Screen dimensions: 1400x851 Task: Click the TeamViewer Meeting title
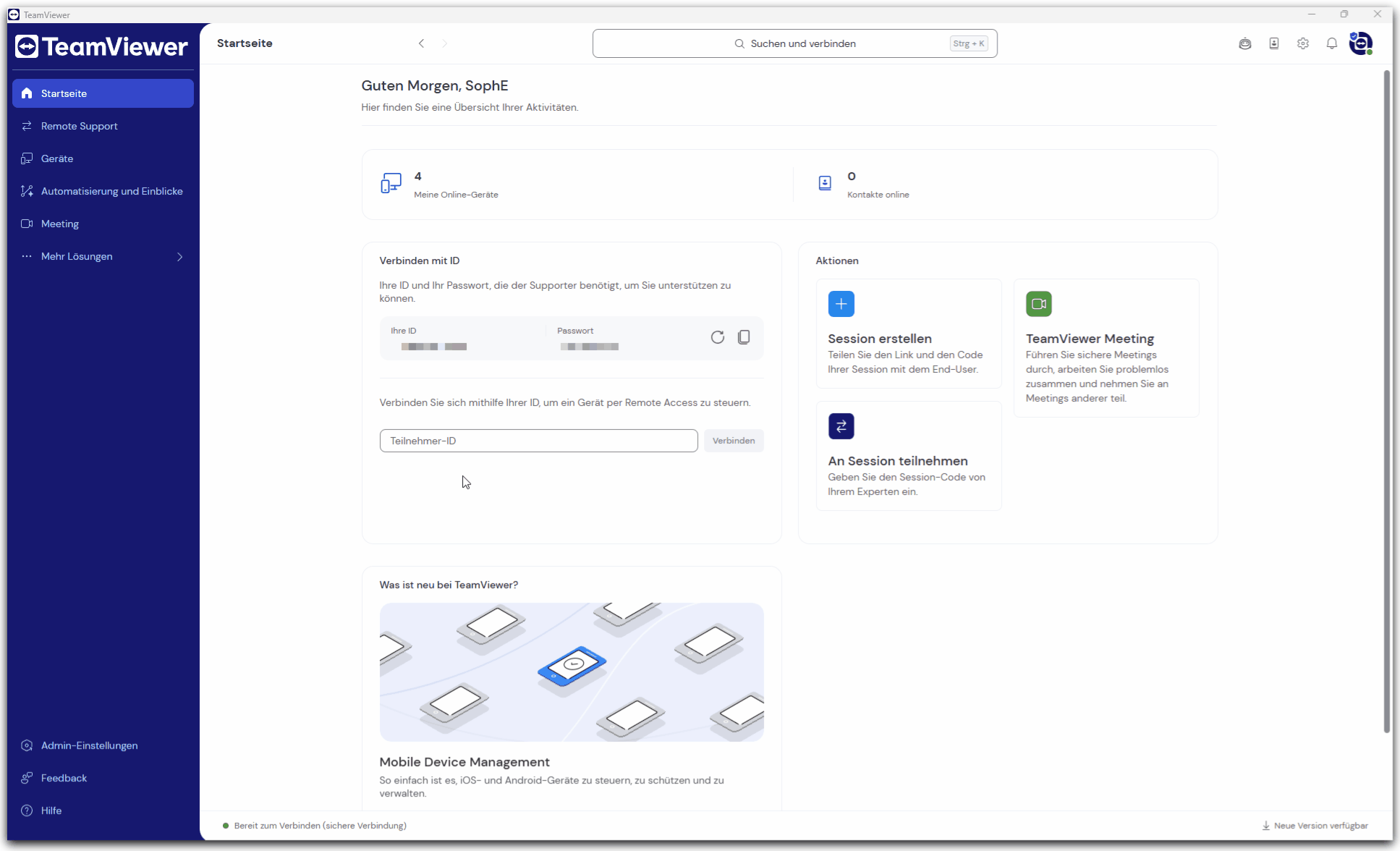(x=1090, y=339)
